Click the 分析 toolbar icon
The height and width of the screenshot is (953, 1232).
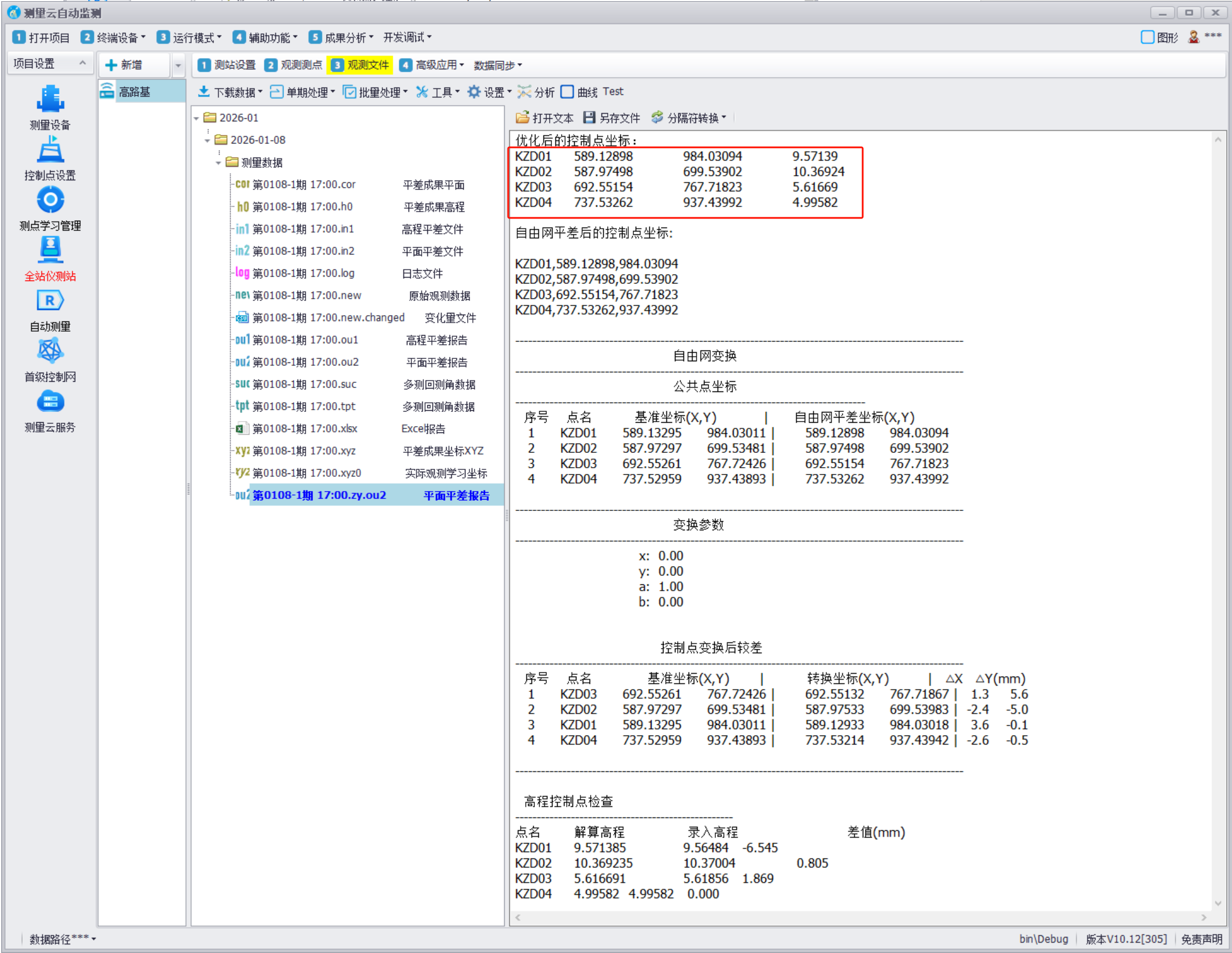coord(525,92)
